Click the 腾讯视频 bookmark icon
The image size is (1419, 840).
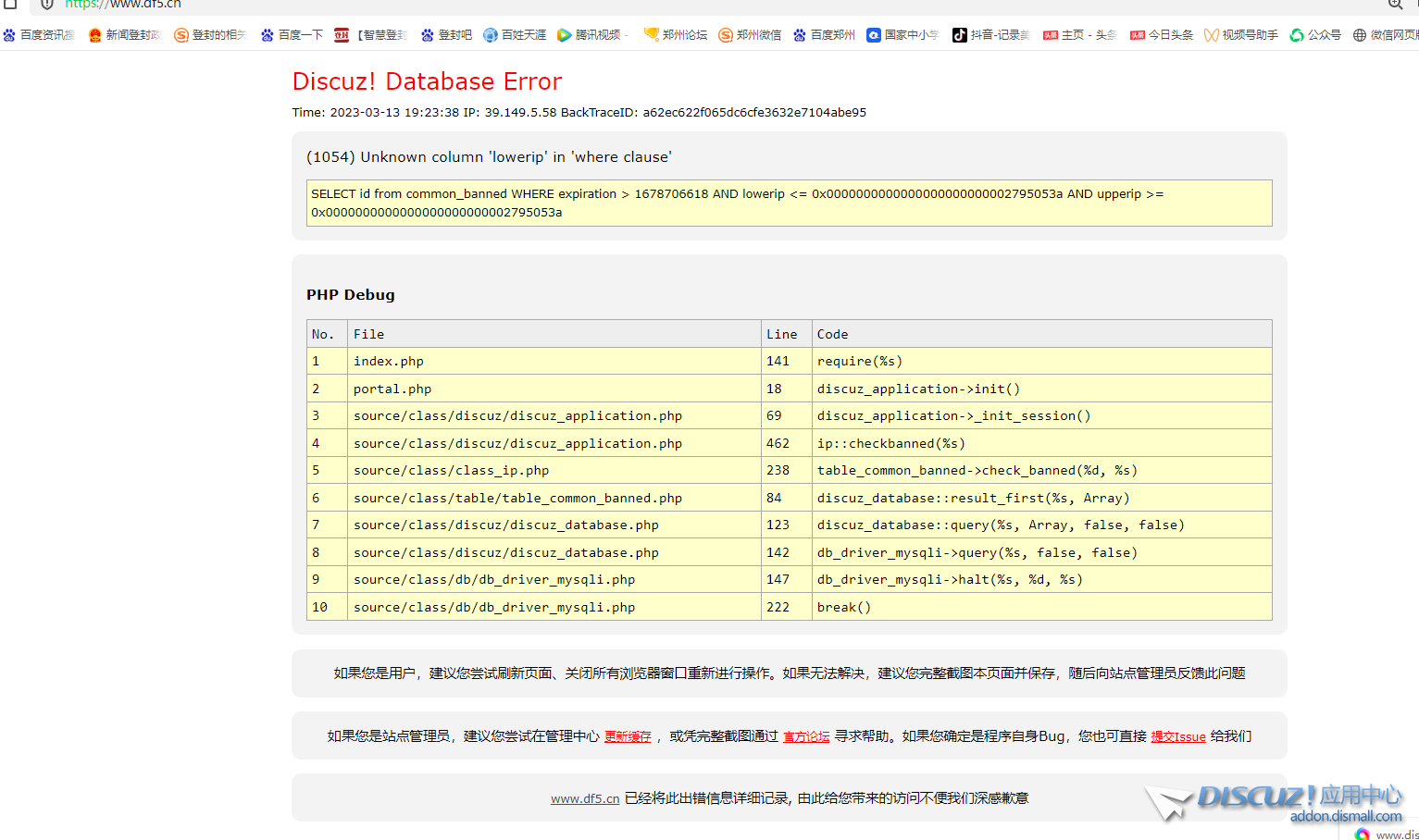[565, 35]
